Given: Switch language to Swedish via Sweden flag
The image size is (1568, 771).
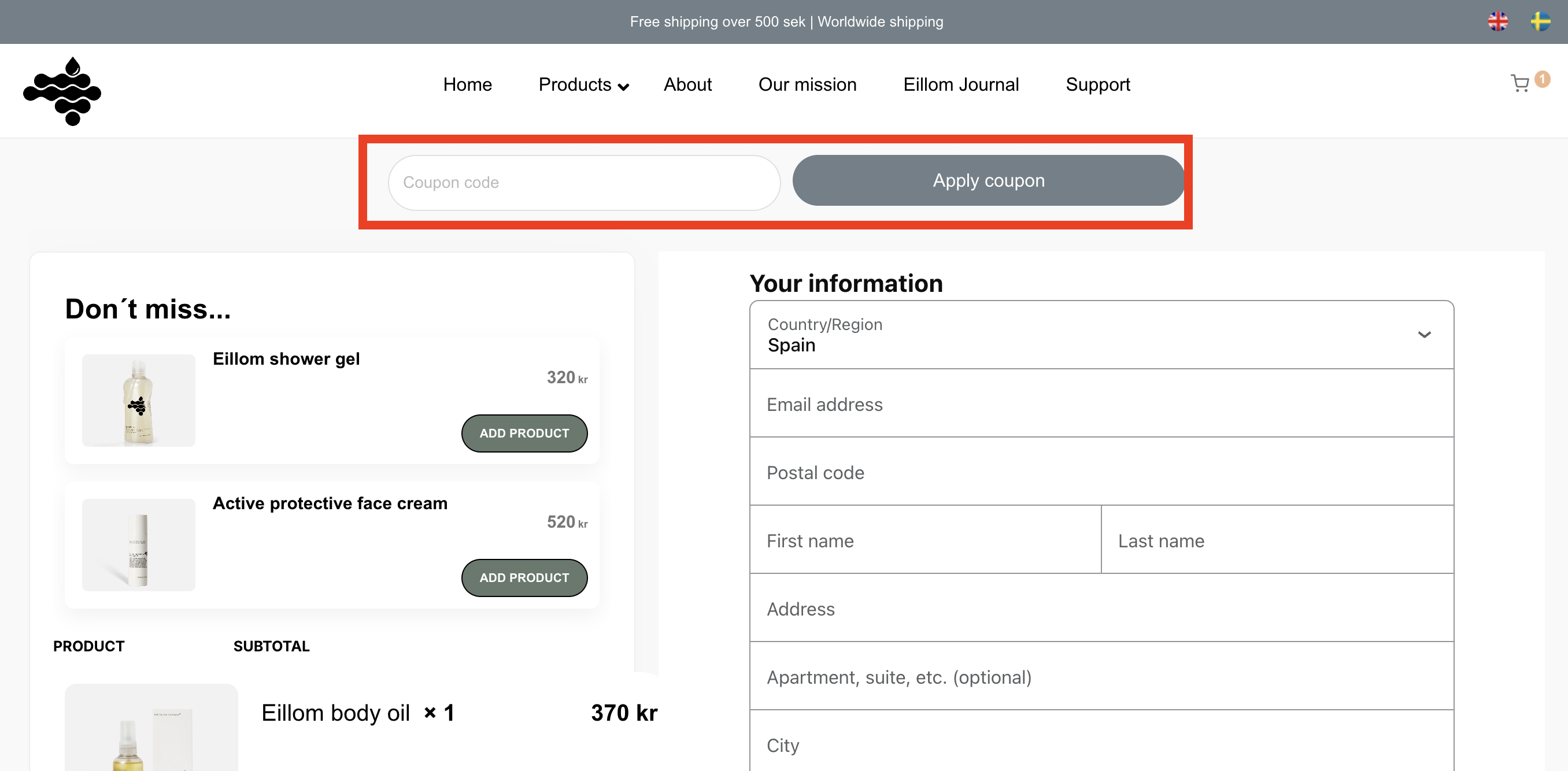Looking at the screenshot, I should [x=1540, y=22].
